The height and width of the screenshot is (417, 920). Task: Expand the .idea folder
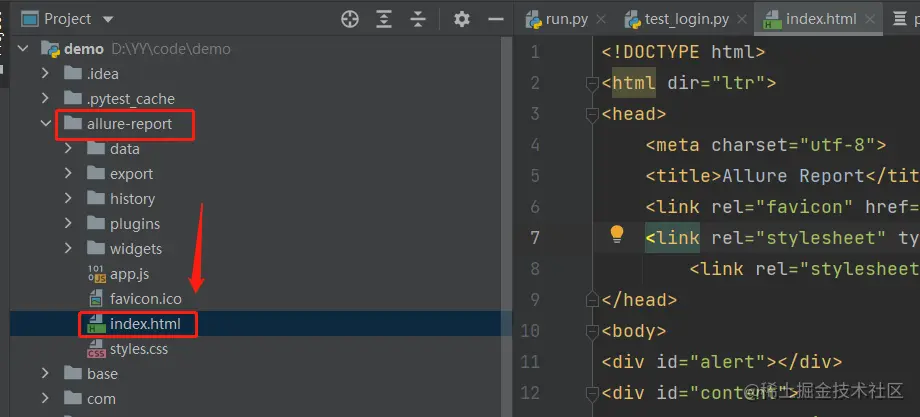(45, 73)
